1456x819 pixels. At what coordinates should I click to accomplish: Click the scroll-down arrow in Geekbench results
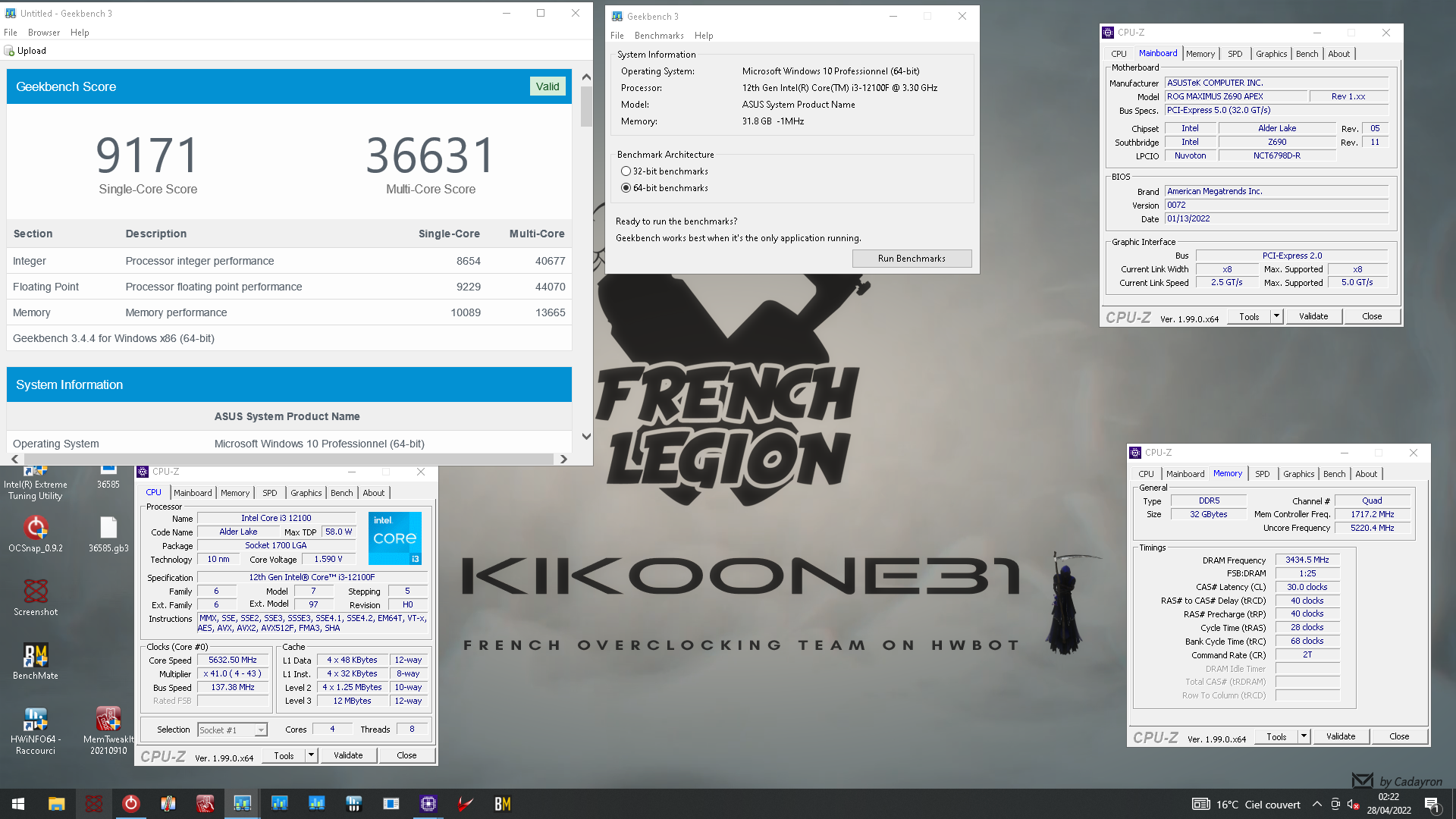point(586,437)
